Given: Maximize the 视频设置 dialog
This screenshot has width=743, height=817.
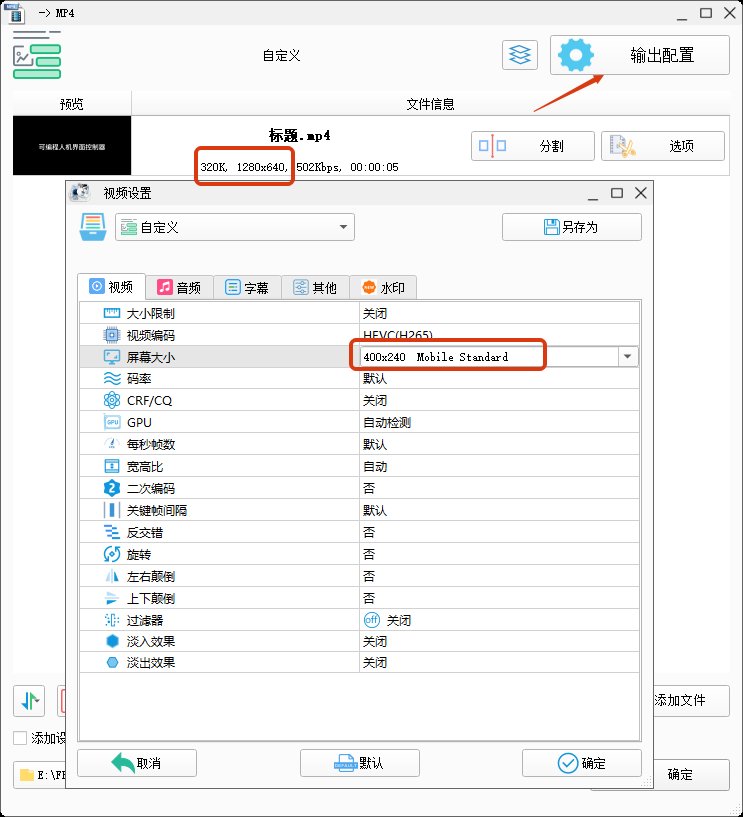Looking at the screenshot, I should (617, 193).
